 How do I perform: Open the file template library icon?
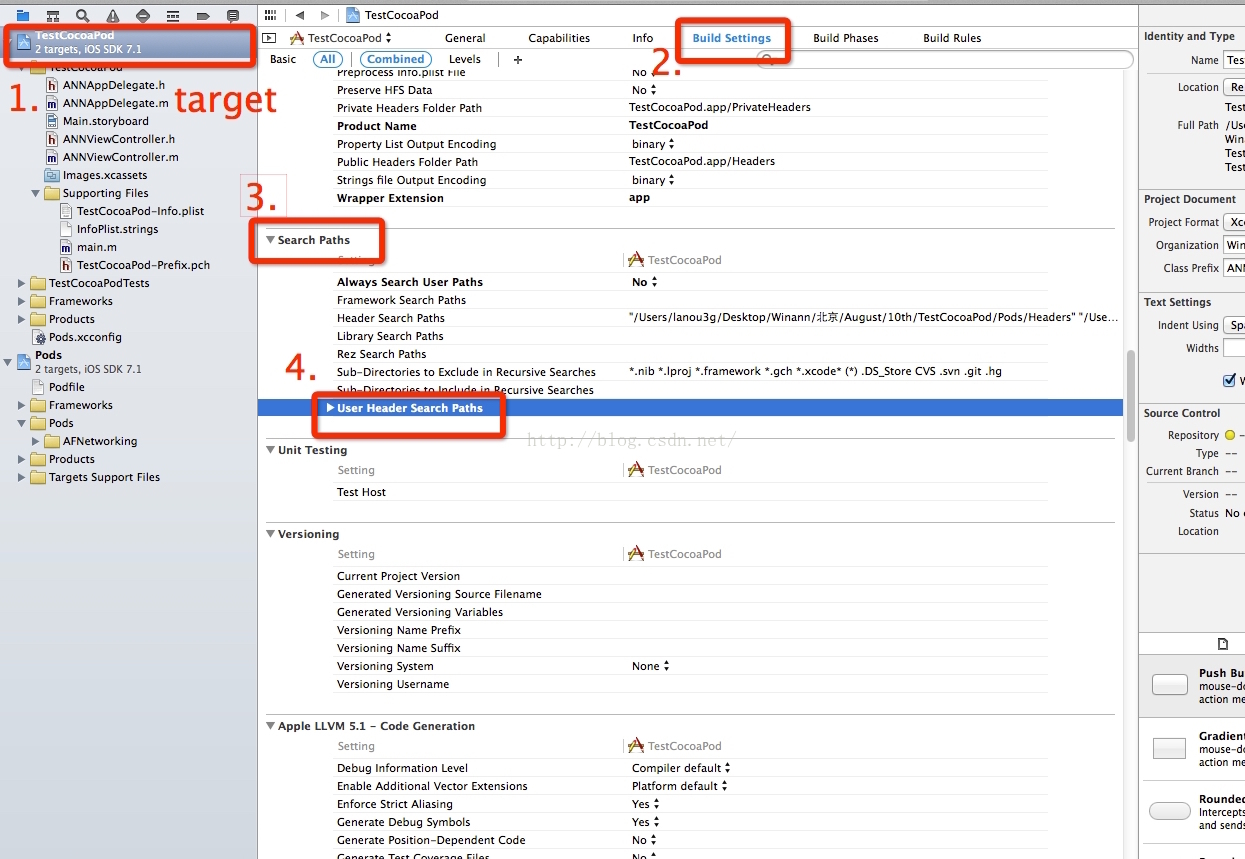point(1222,644)
